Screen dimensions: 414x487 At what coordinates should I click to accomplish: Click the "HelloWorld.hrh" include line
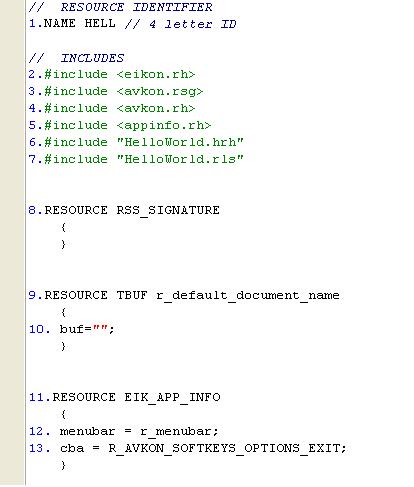tap(136, 142)
